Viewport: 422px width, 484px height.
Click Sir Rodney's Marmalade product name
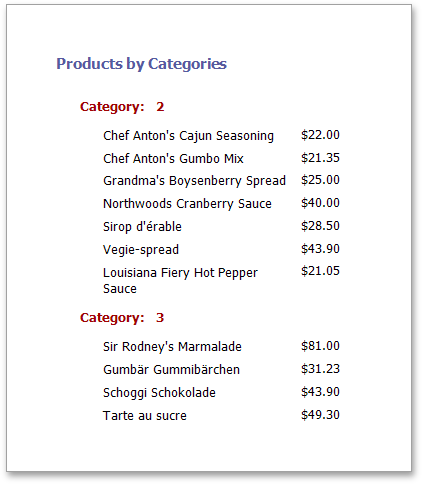pyautogui.click(x=172, y=347)
